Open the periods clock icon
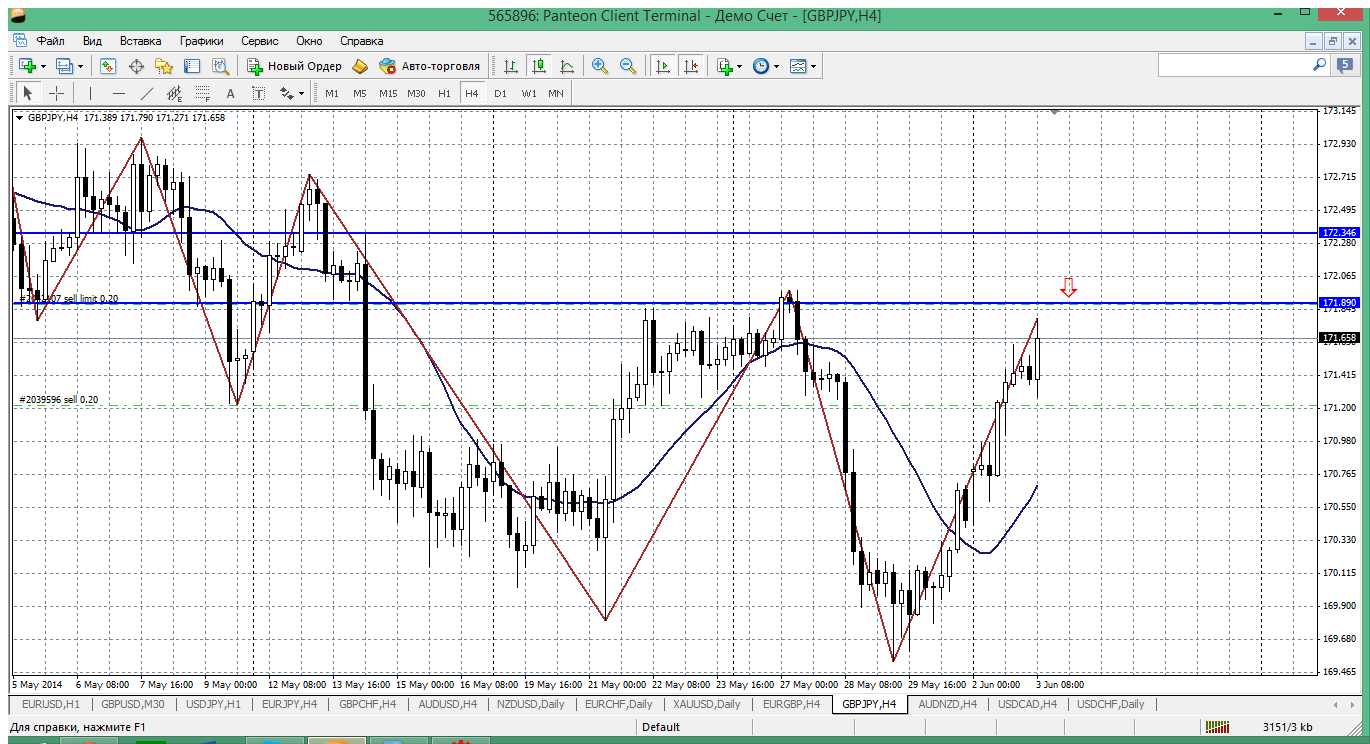This screenshot has height=744, width=1370. pos(761,66)
